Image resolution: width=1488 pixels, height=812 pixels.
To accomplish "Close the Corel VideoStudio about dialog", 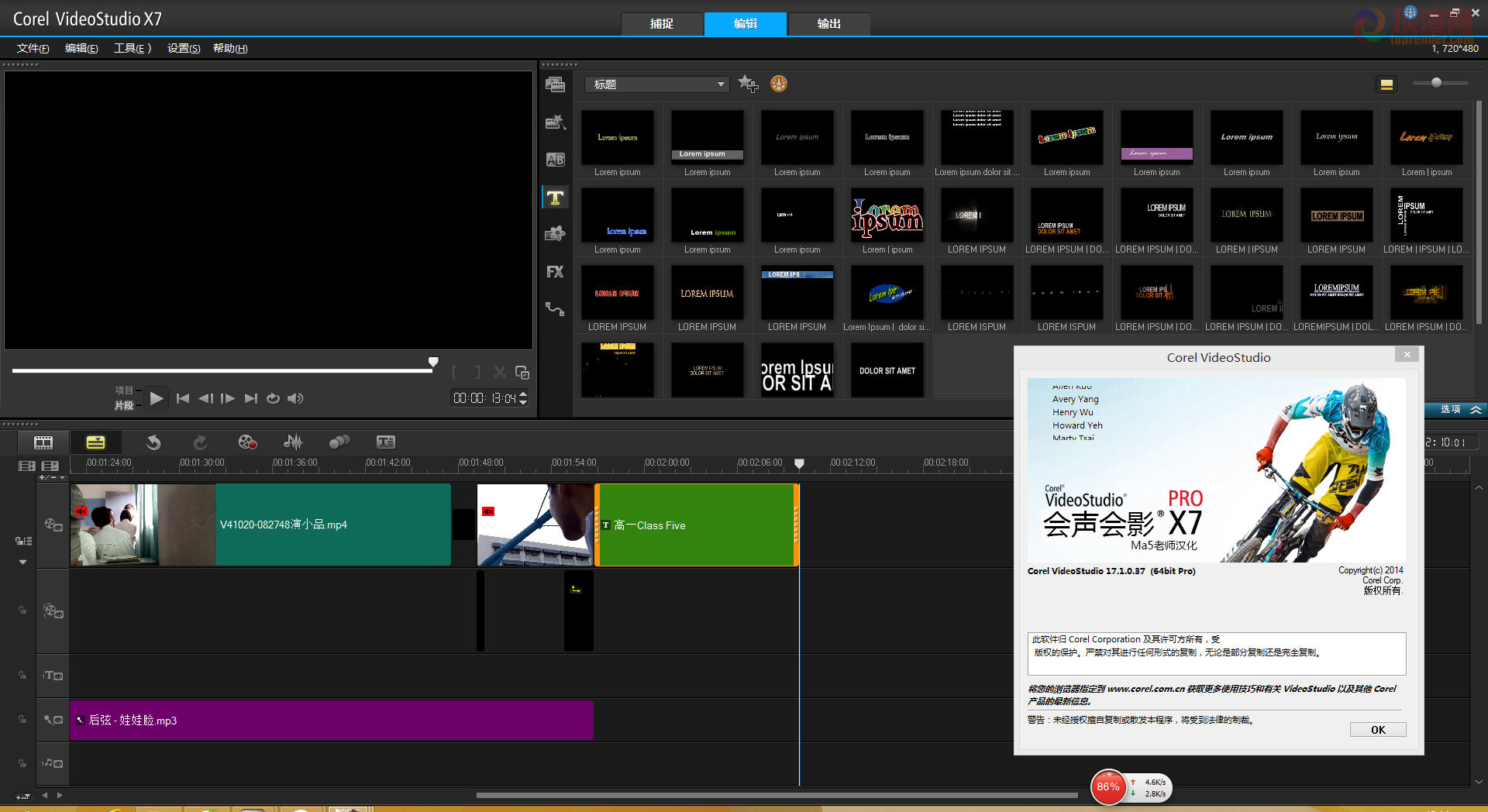I will click(1407, 354).
